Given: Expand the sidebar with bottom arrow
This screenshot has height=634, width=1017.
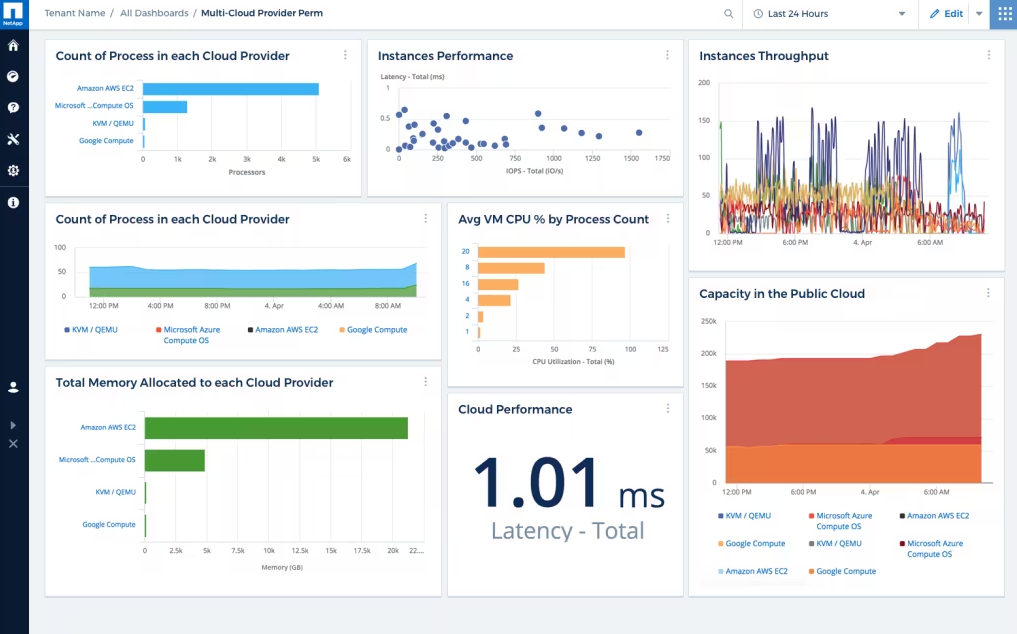Looking at the screenshot, I should (13, 424).
